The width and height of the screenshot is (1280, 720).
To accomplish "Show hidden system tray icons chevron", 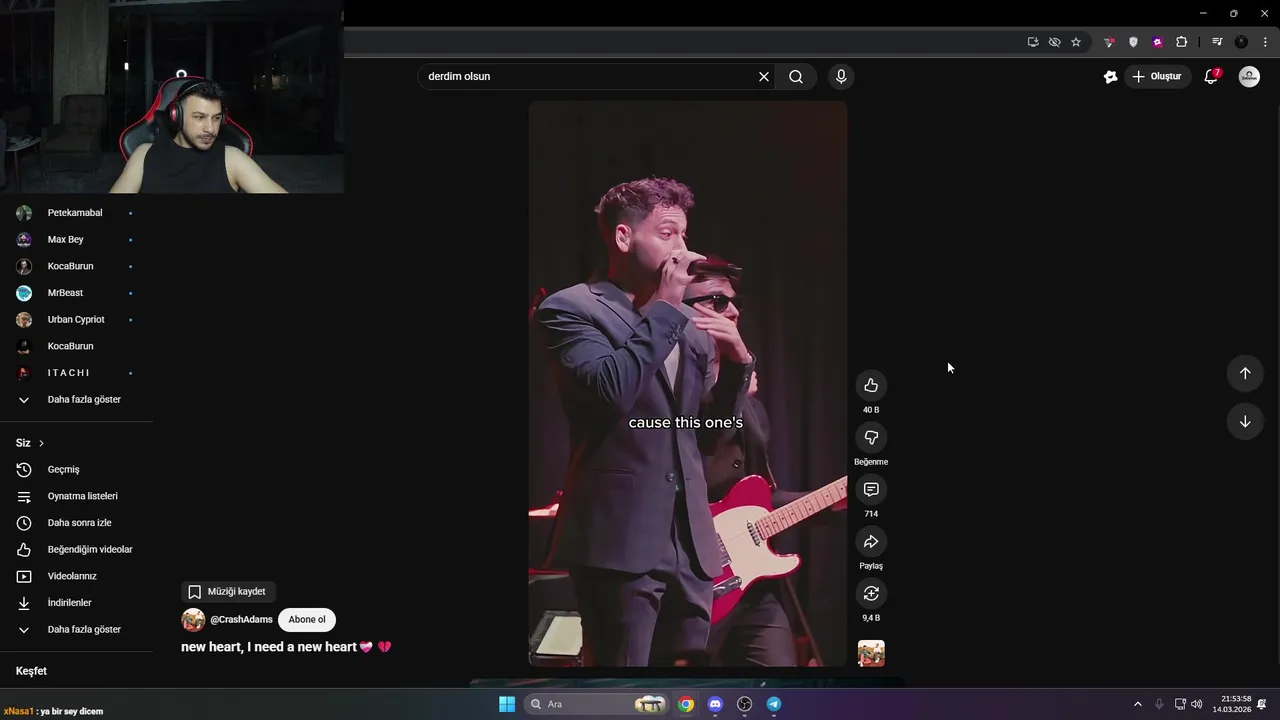I will click(1137, 704).
